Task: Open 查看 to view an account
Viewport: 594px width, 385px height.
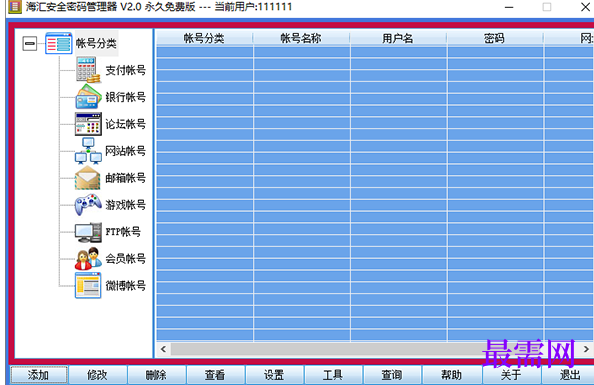Action: [216, 375]
